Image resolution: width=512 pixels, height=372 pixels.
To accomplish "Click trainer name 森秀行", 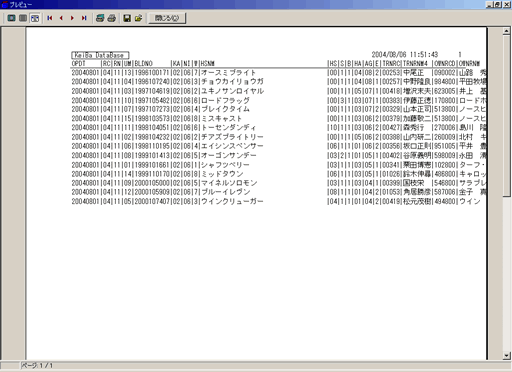I will pyautogui.click(x=413, y=128).
